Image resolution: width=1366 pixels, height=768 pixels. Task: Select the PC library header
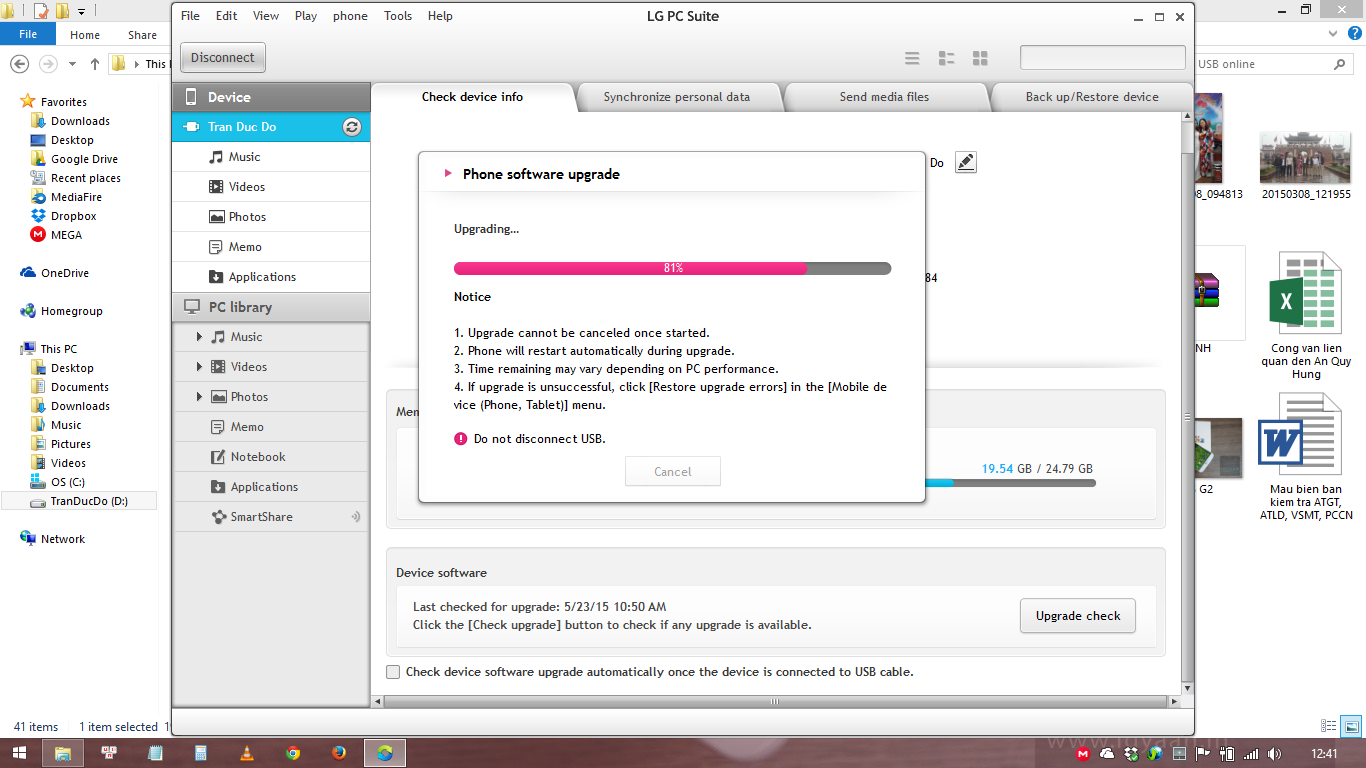pos(271,307)
